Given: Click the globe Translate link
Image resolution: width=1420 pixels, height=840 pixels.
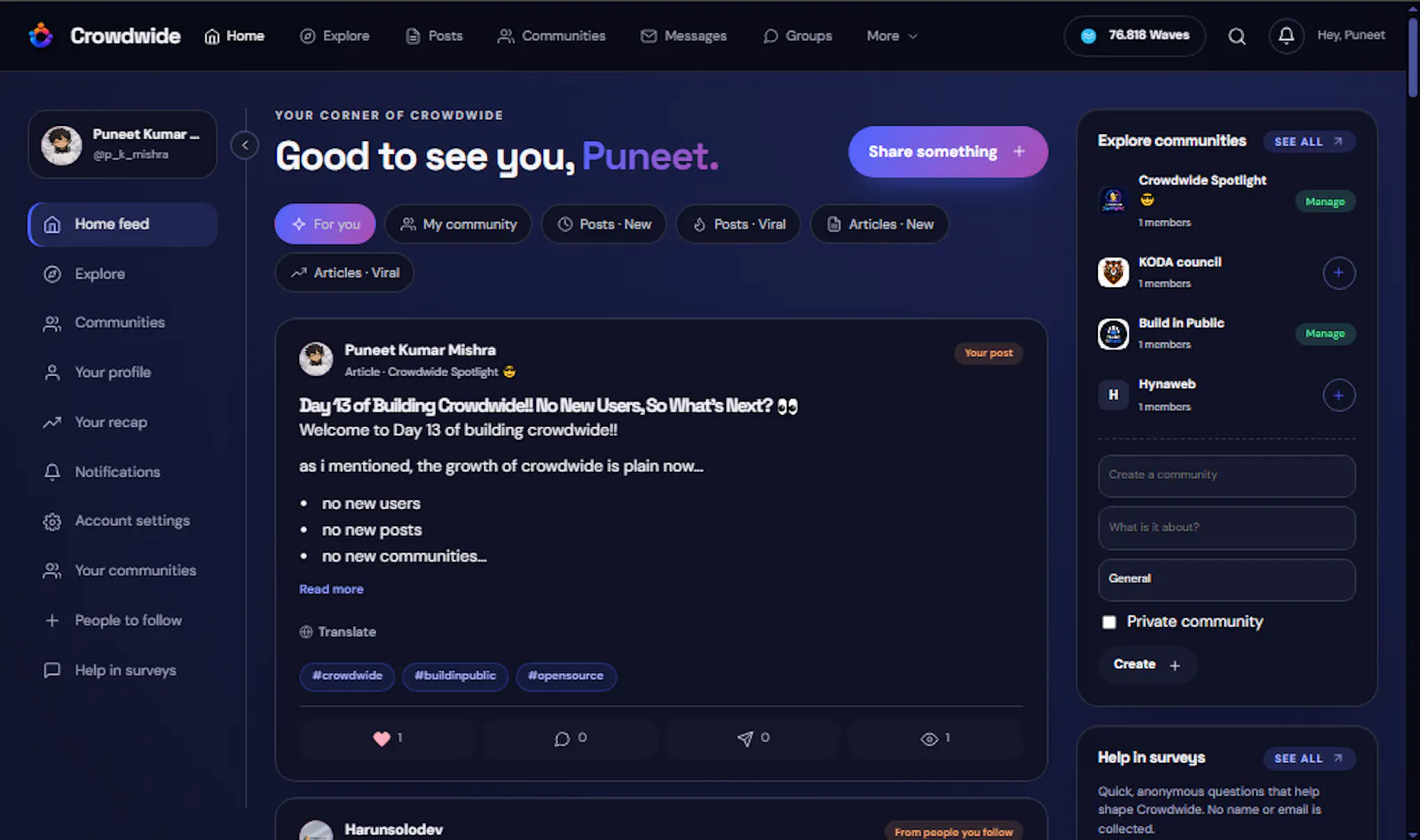Looking at the screenshot, I should pyautogui.click(x=338, y=632).
